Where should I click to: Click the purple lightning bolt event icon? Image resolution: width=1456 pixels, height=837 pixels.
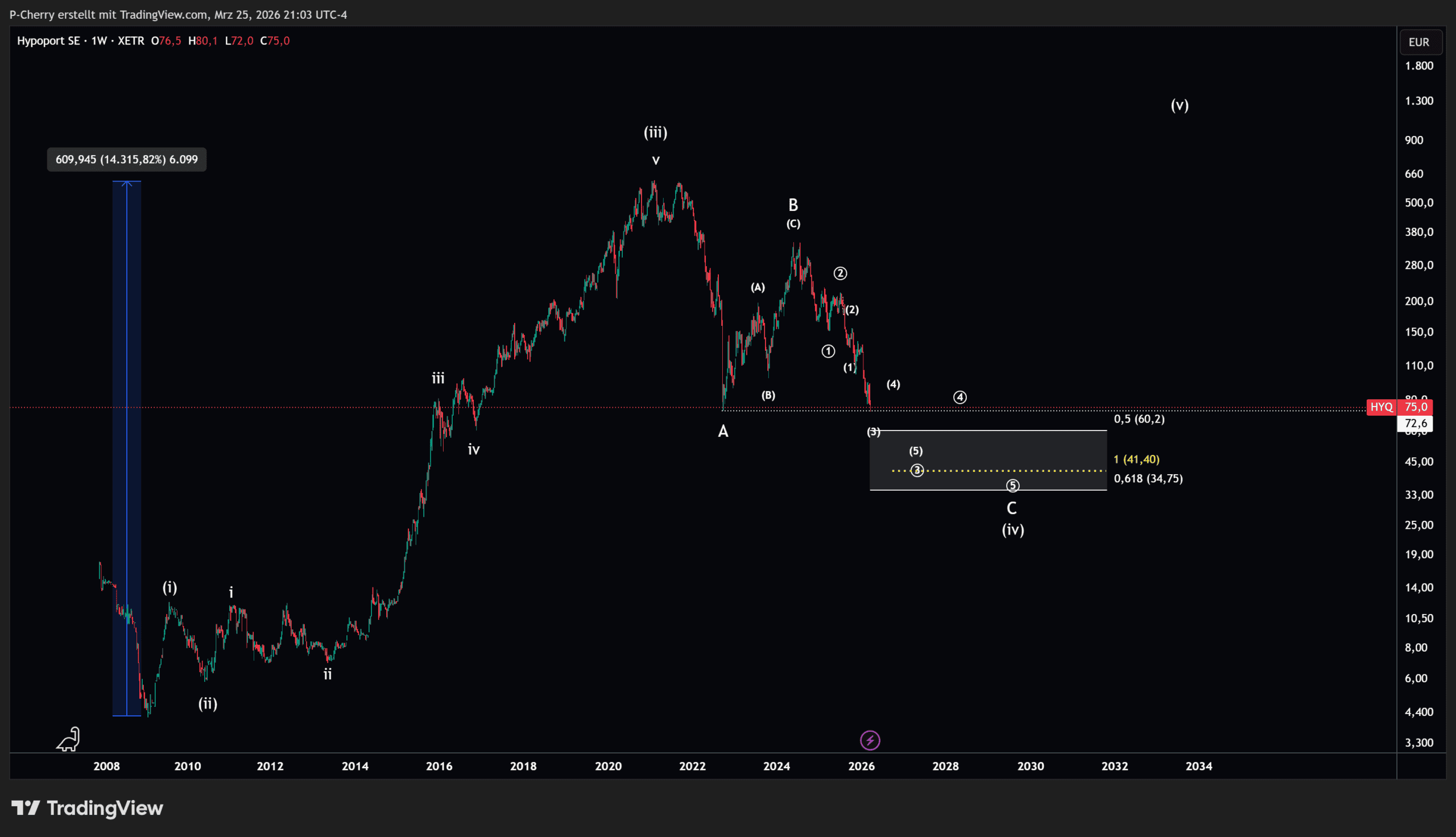(x=870, y=740)
